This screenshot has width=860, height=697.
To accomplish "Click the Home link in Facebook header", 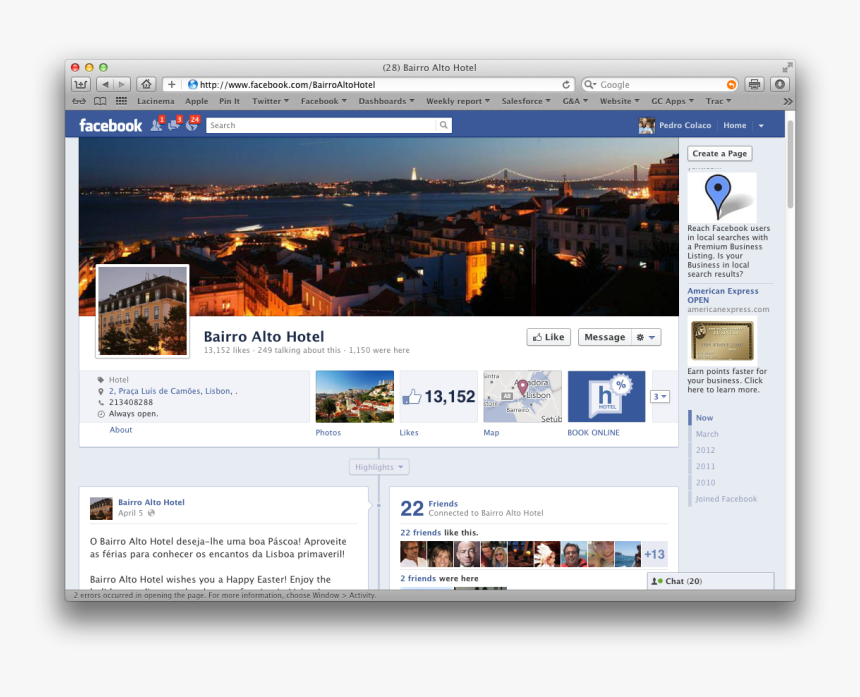I will 734,126.
